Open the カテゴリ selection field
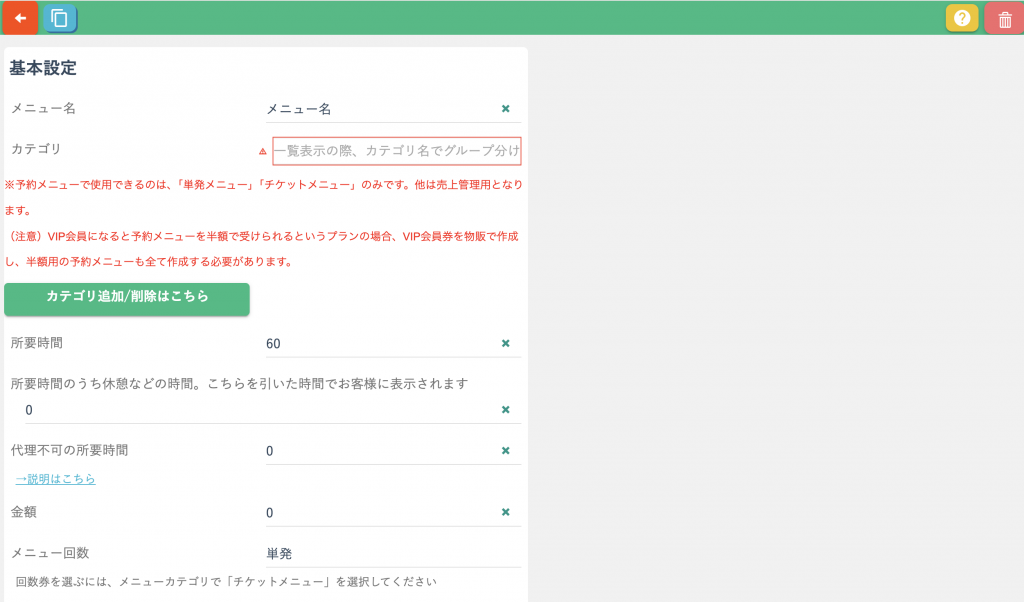Viewport: 1024px width, 602px height. click(397, 151)
